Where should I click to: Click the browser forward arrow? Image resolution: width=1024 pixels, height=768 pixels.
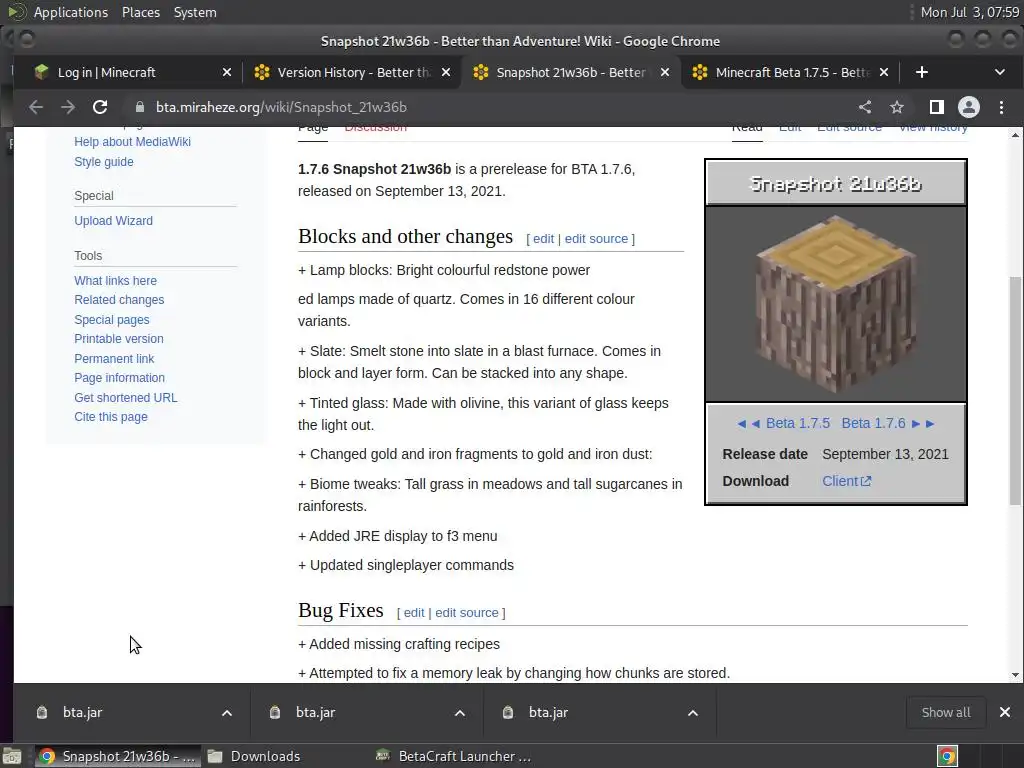[68, 107]
